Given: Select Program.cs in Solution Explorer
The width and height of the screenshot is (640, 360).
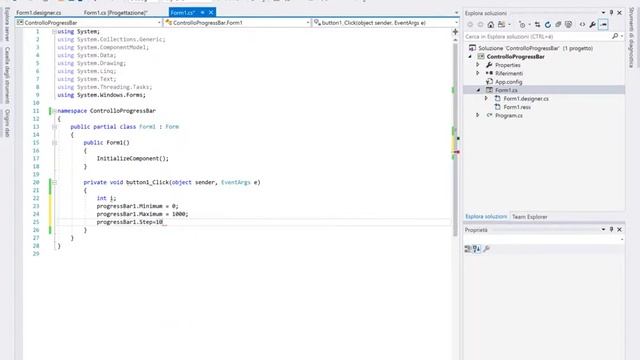Looking at the screenshot, I should pyautogui.click(x=509, y=116).
